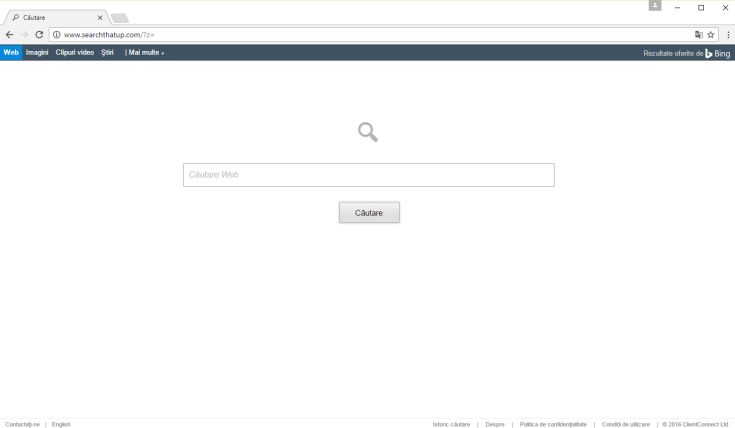Open the Chrome three-dot menu

click(728, 35)
